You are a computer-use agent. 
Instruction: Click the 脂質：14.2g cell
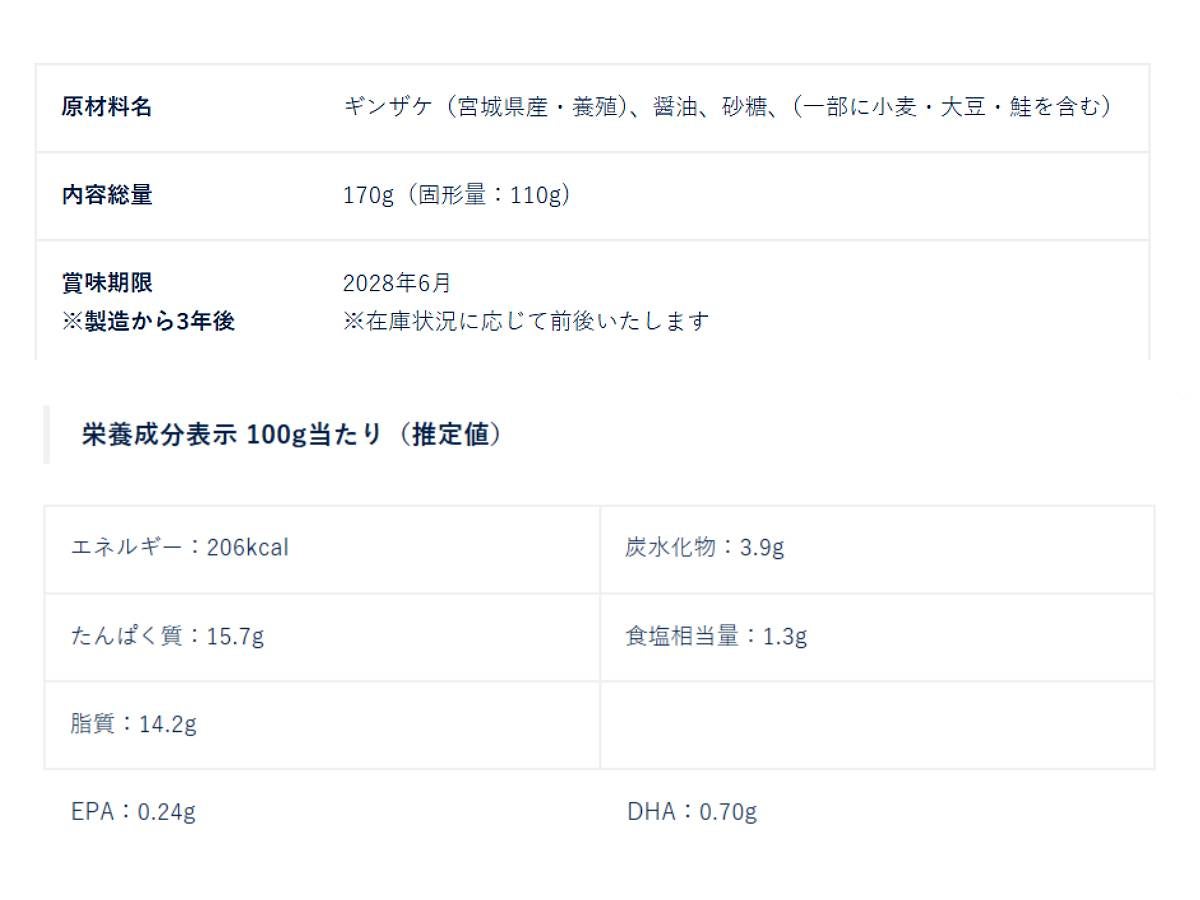[134, 724]
